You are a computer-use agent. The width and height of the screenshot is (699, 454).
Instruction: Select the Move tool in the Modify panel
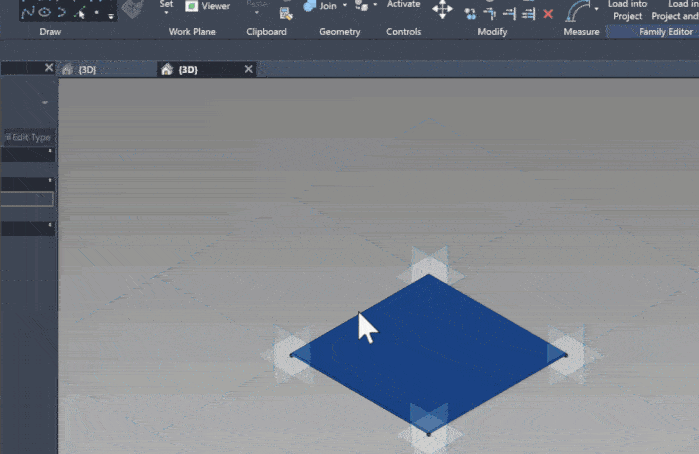point(442,9)
